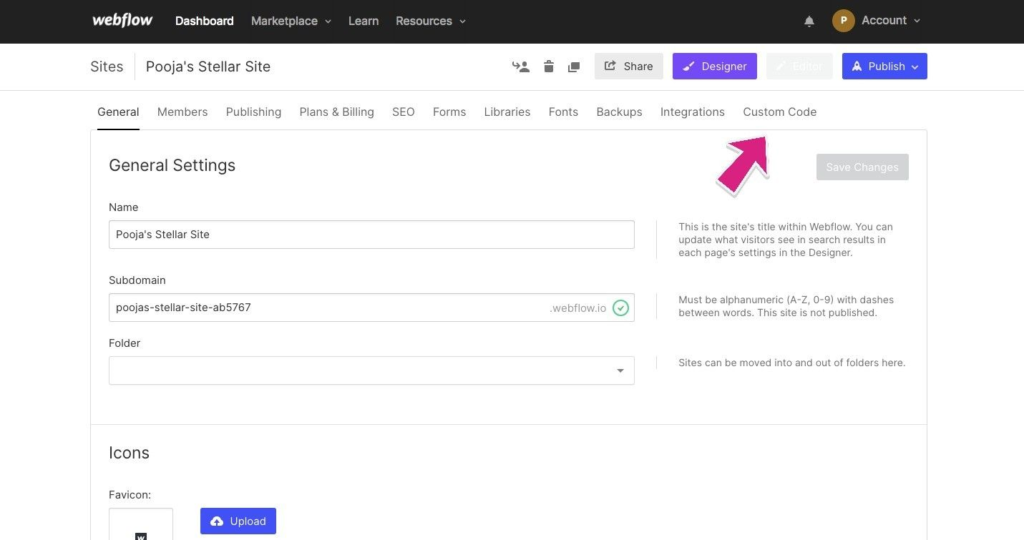Click the 'Must be alphanumeric' help text
Screen dimensions: 1024x540
pos(786,306)
